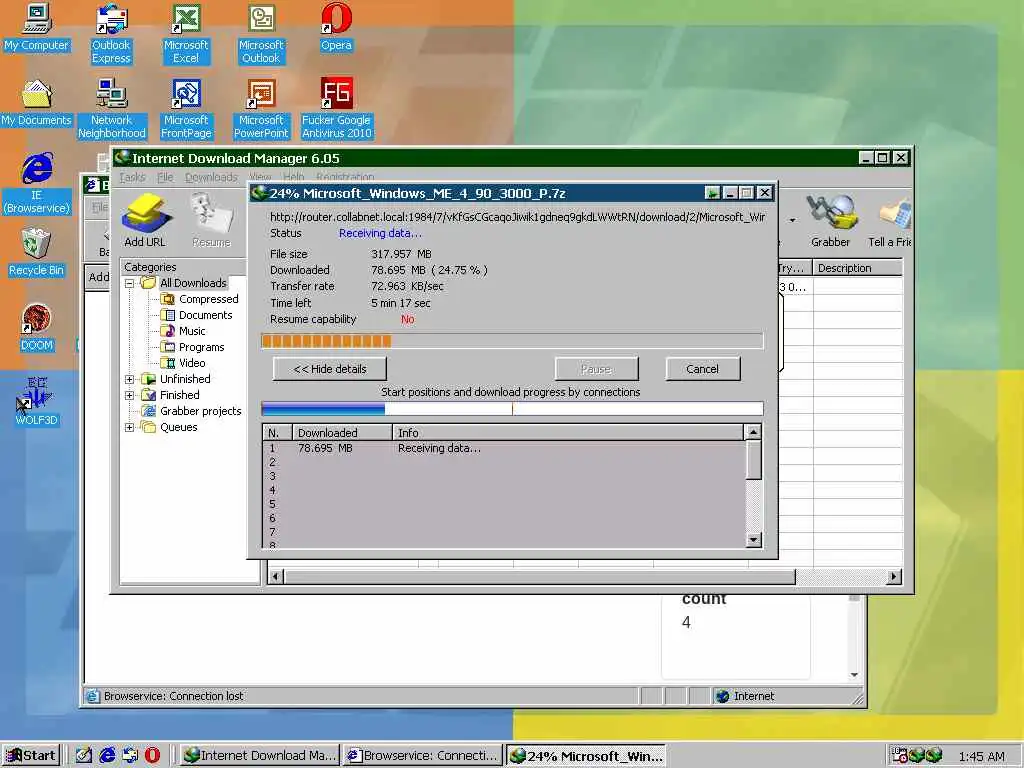This screenshot has height=768, width=1024.
Task: Open the My Computer desktop icon
Action: tap(37, 27)
